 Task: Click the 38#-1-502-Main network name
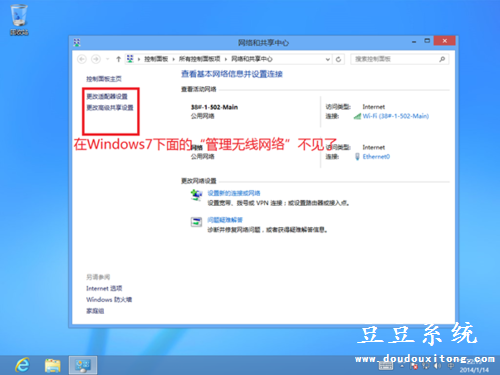tap(214, 107)
